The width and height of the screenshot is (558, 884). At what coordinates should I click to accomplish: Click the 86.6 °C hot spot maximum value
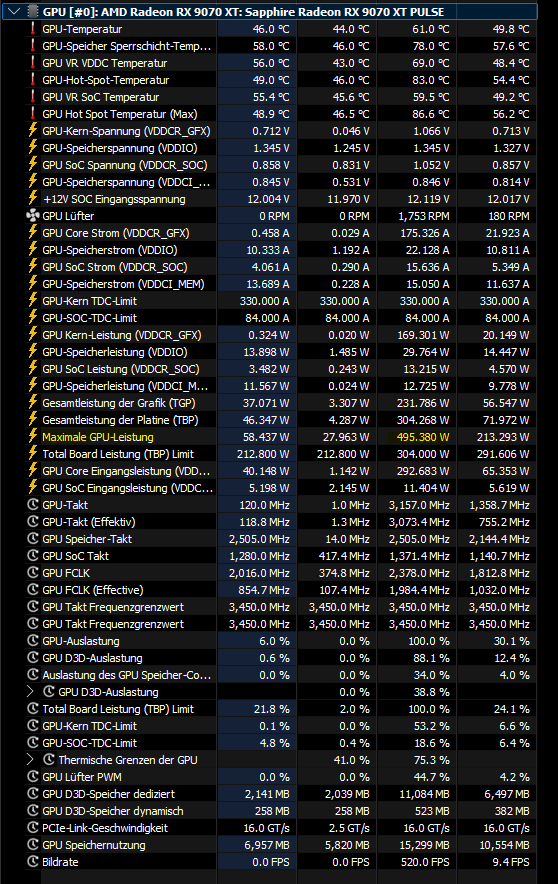(431, 114)
